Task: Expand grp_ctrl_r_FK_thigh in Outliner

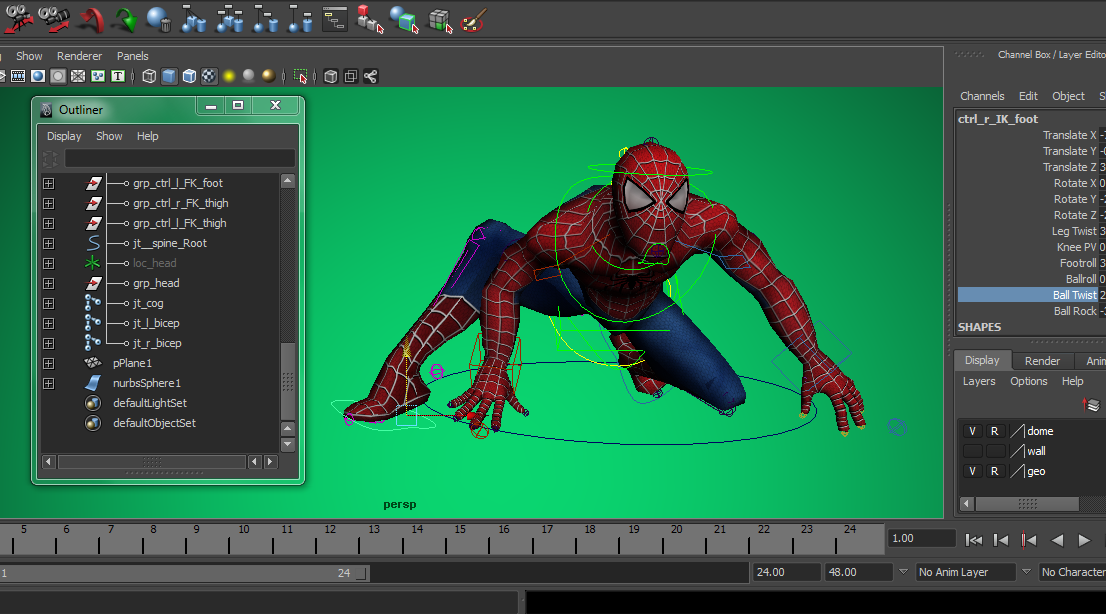Action: [48, 203]
